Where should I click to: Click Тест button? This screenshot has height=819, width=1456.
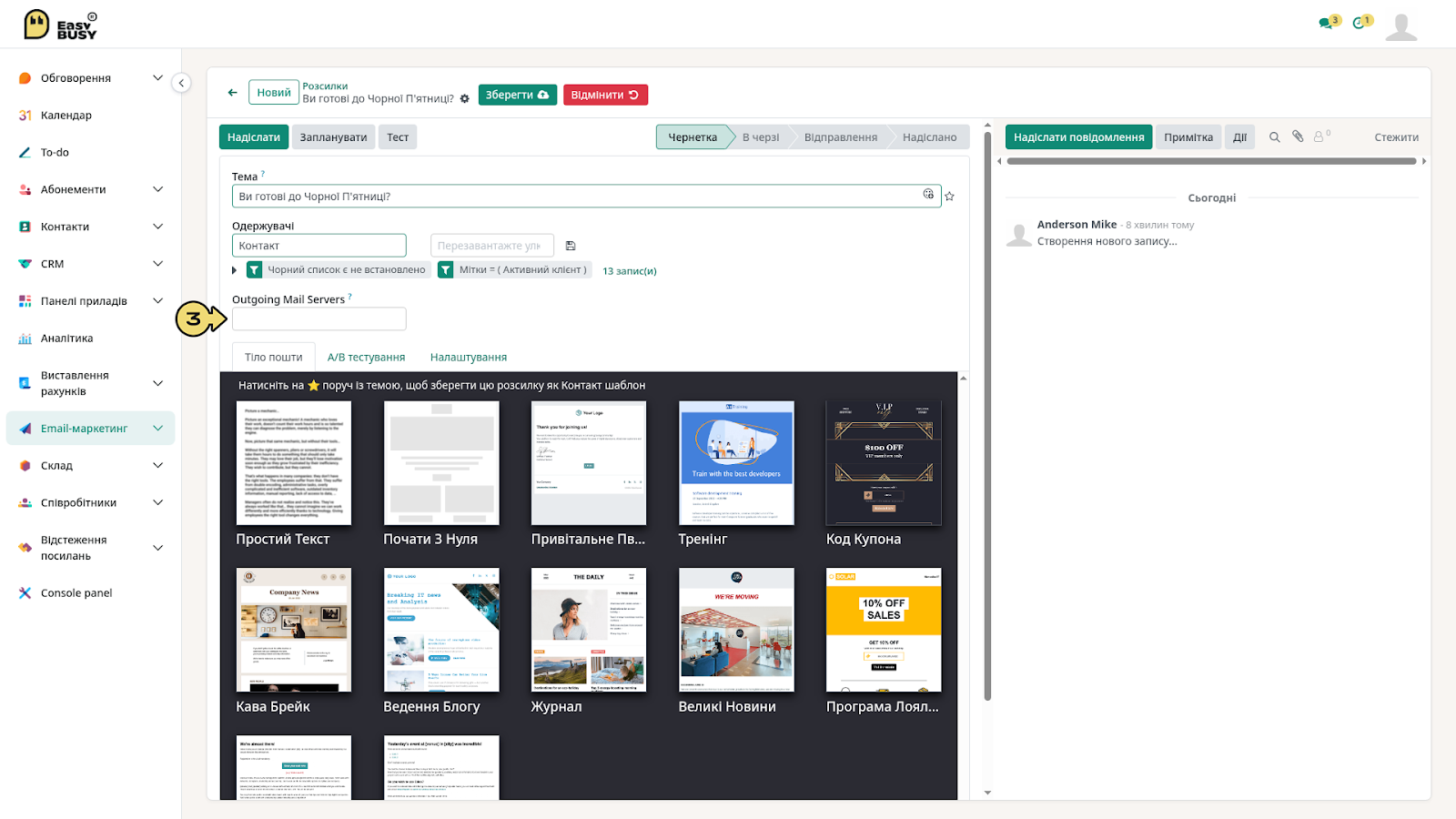click(398, 137)
